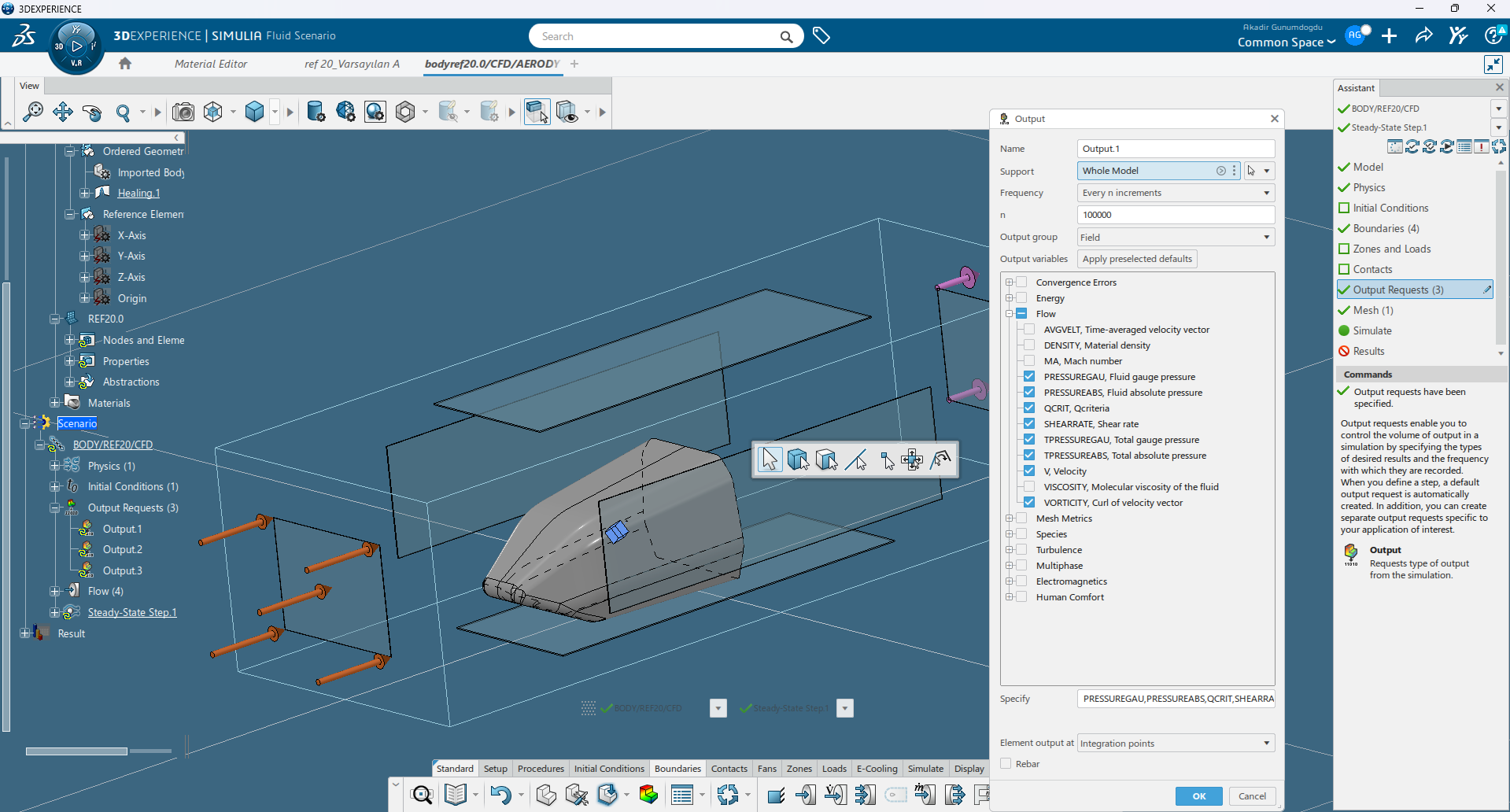Screen dimensions: 1510x812
Task: Click the tree panel horizontal scrollbar
Action: [76, 751]
